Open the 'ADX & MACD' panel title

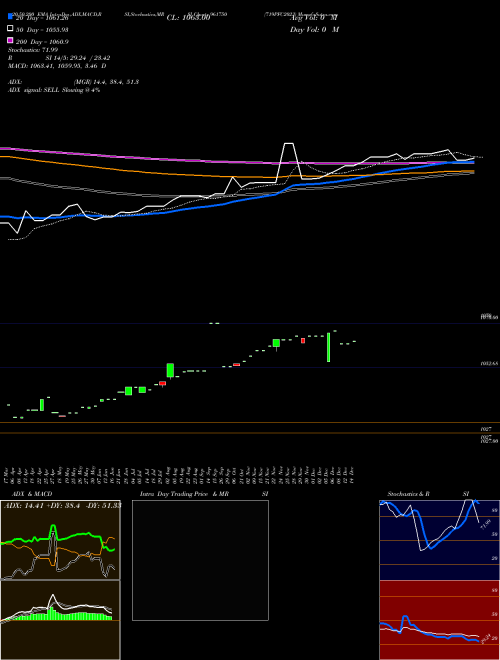[32, 494]
